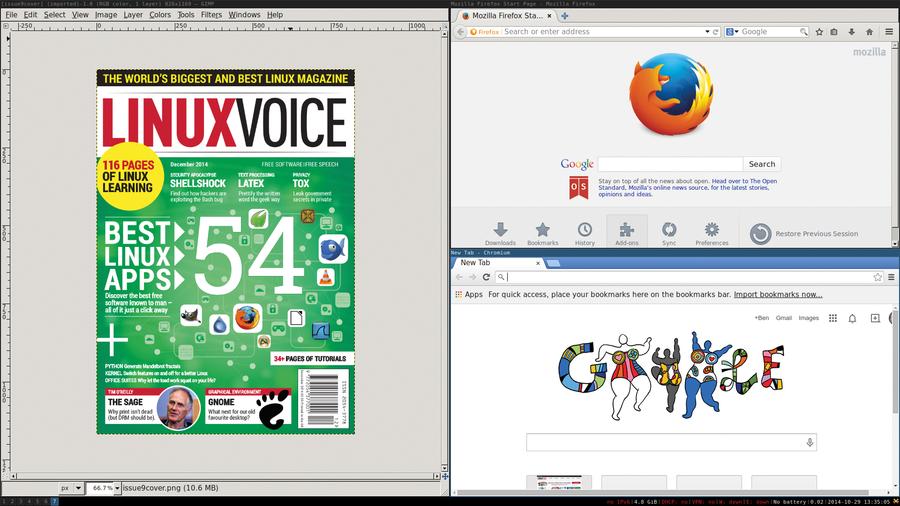Bookmark this page with Firefox star icon
Image resolution: width=900 pixels, height=506 pixels.
coord(819,32)
